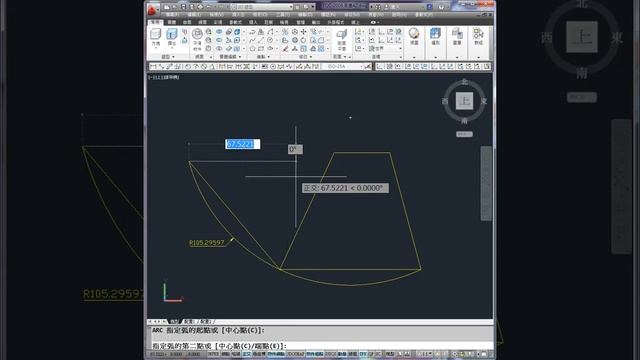Image resolution: width=640 pixels, height=360 pixels.
Task: Toggle 極座標 polar tracking in status bar
Action: pyautogui.click(x=259, y=354)
